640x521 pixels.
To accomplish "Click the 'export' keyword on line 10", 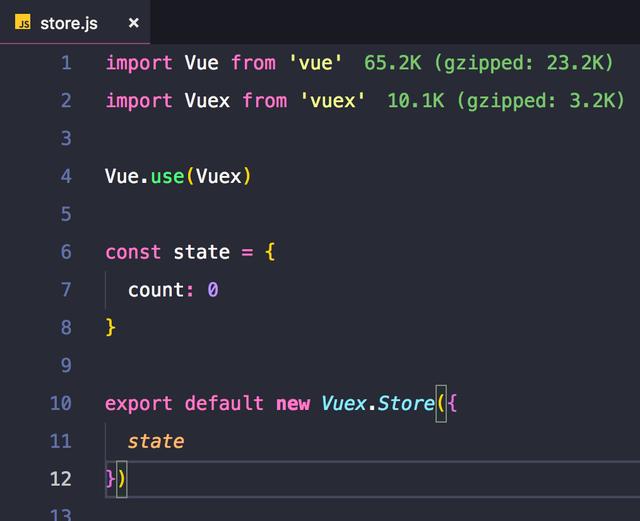I will click(x=139, y=404).
